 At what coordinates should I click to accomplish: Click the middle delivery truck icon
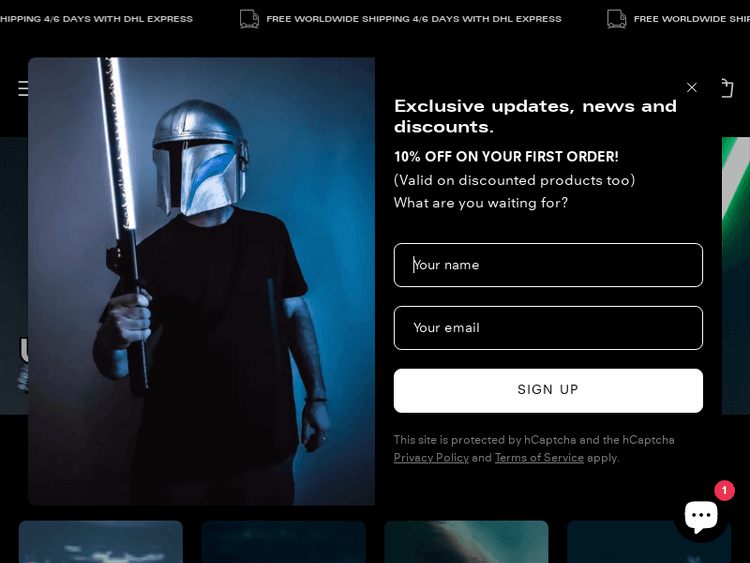click(249, 19)
